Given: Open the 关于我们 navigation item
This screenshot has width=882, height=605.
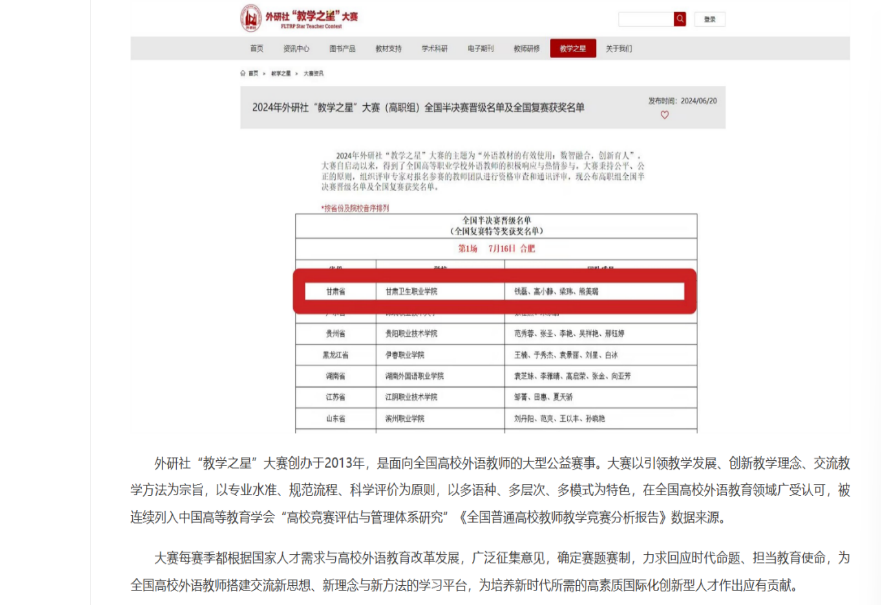Looking at the screenshot, I should click(x=619, y=49).
